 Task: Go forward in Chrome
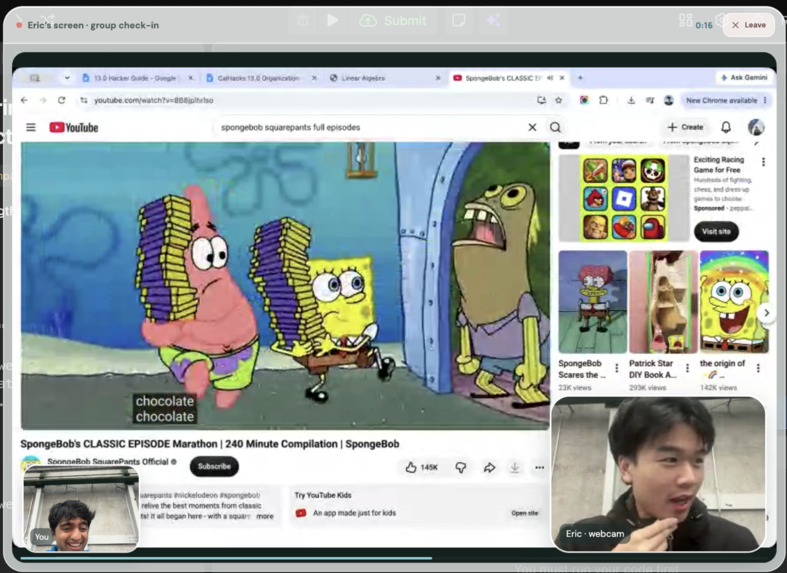point(43,100)
